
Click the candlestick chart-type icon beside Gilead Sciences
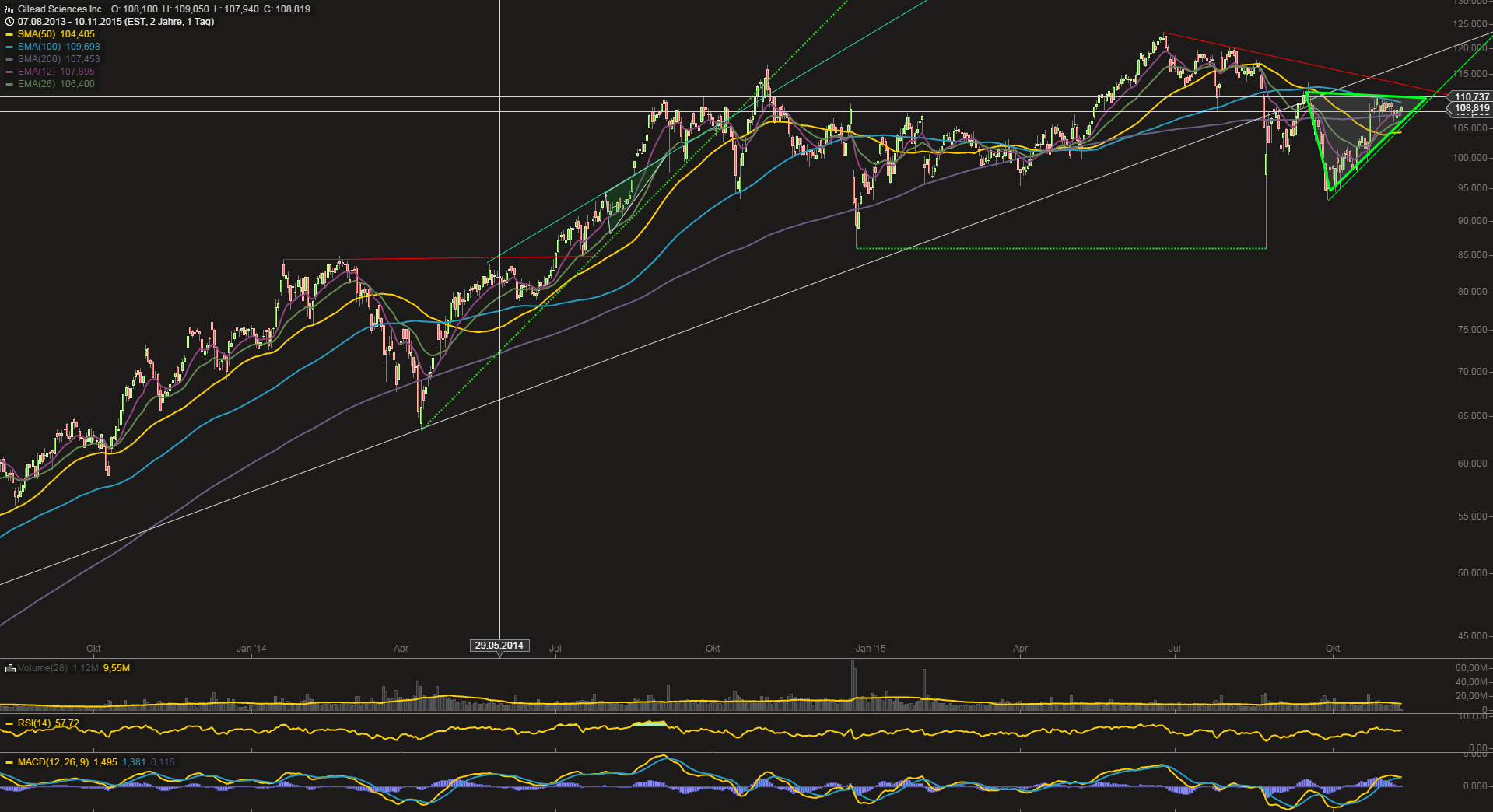click(9, 9)
